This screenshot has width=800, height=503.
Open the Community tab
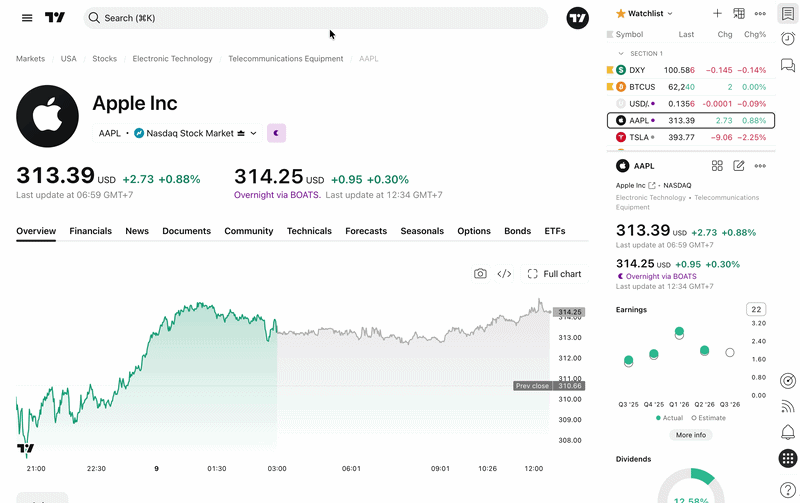click(x=248, y=231)
